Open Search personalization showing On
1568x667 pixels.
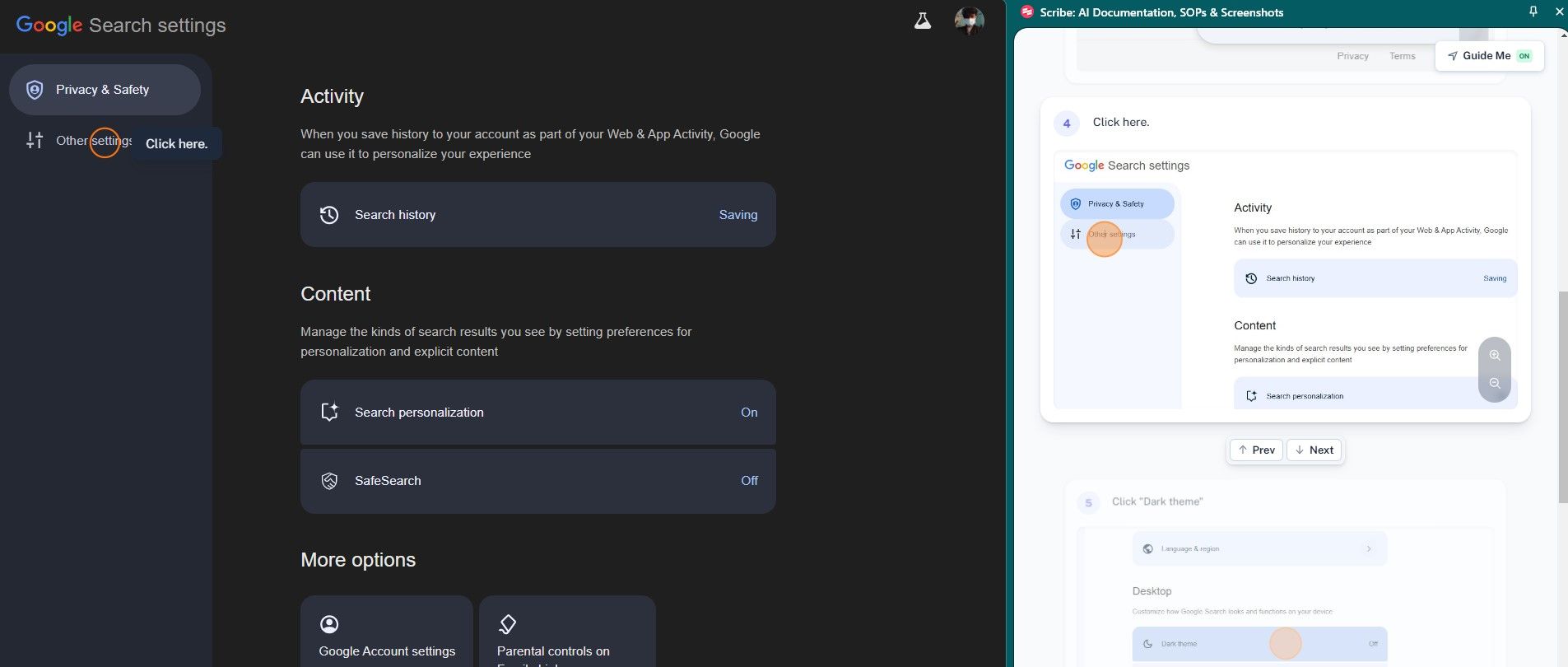[x=538, y=413]
